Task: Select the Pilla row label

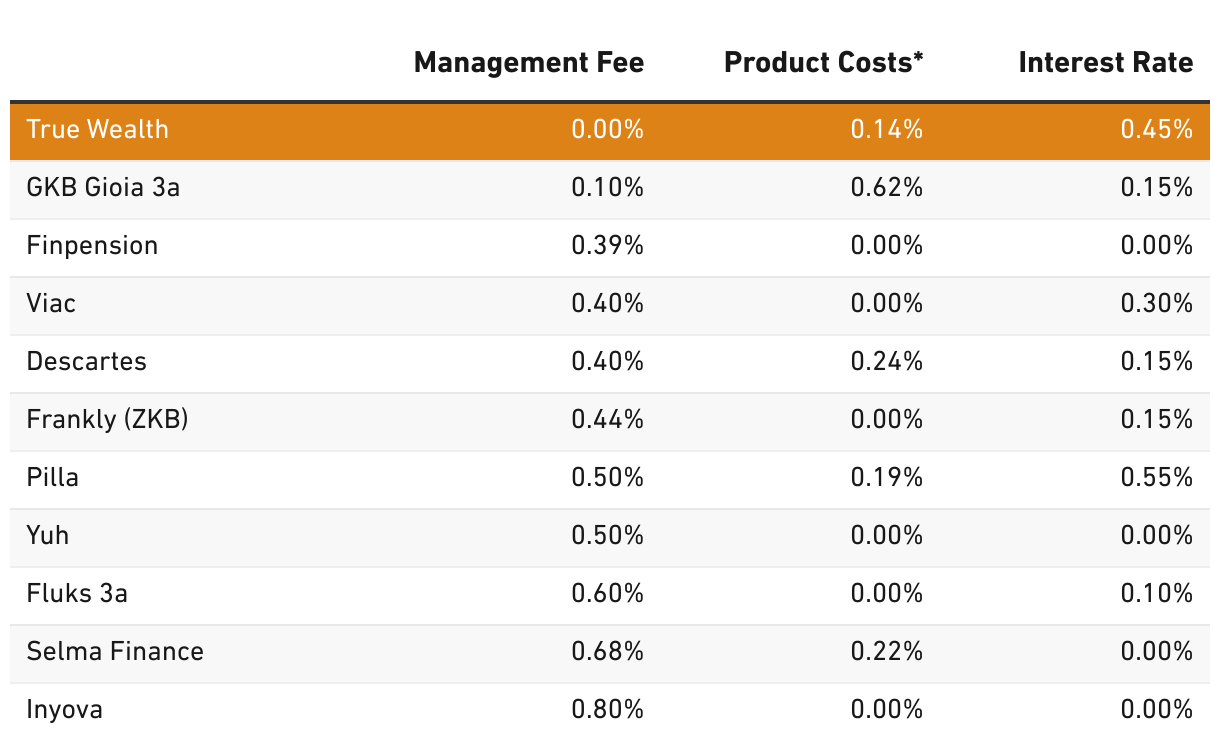Action: (53, 477)
